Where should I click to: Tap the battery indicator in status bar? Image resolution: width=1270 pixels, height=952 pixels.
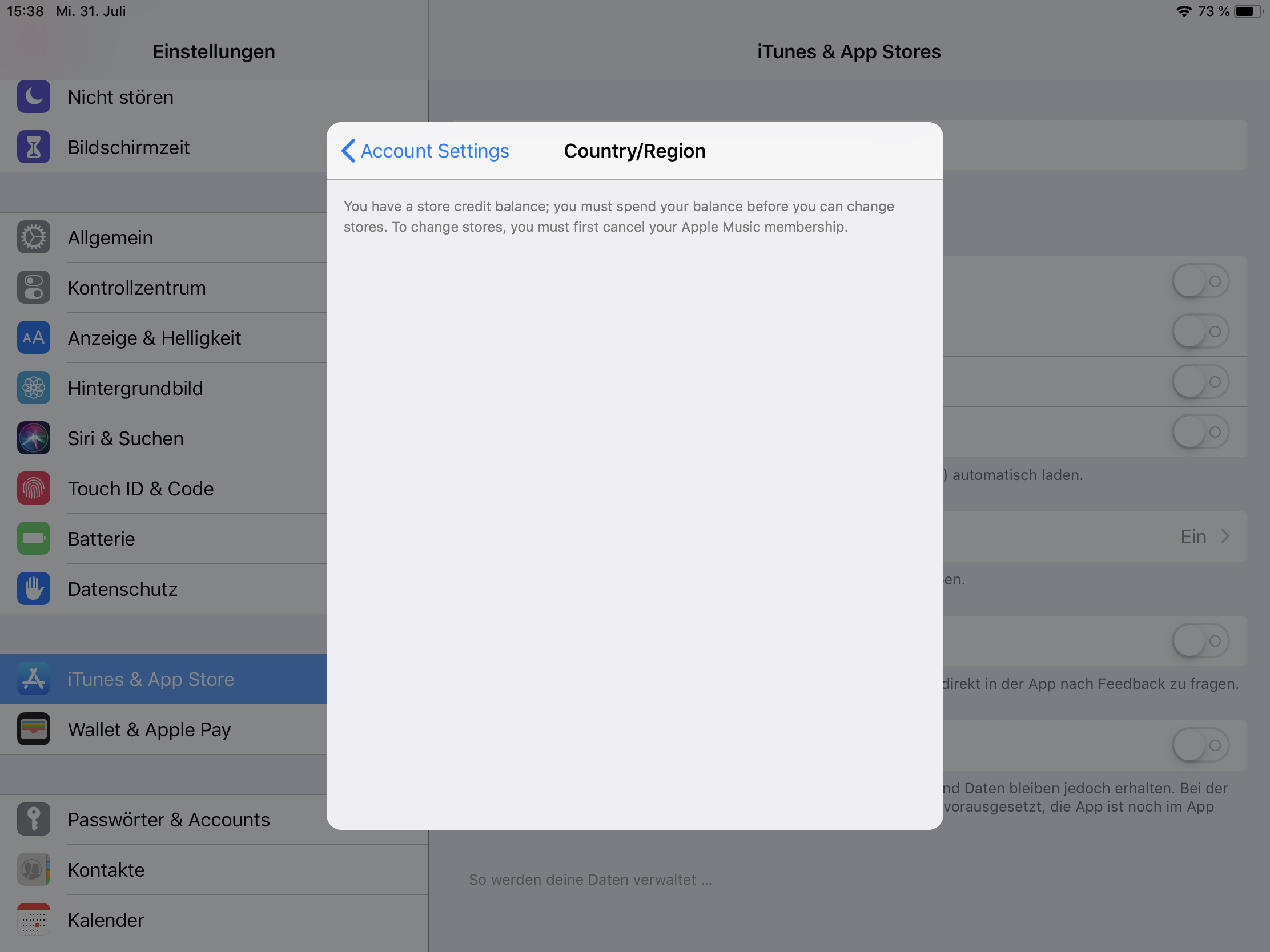(1248, 11)
